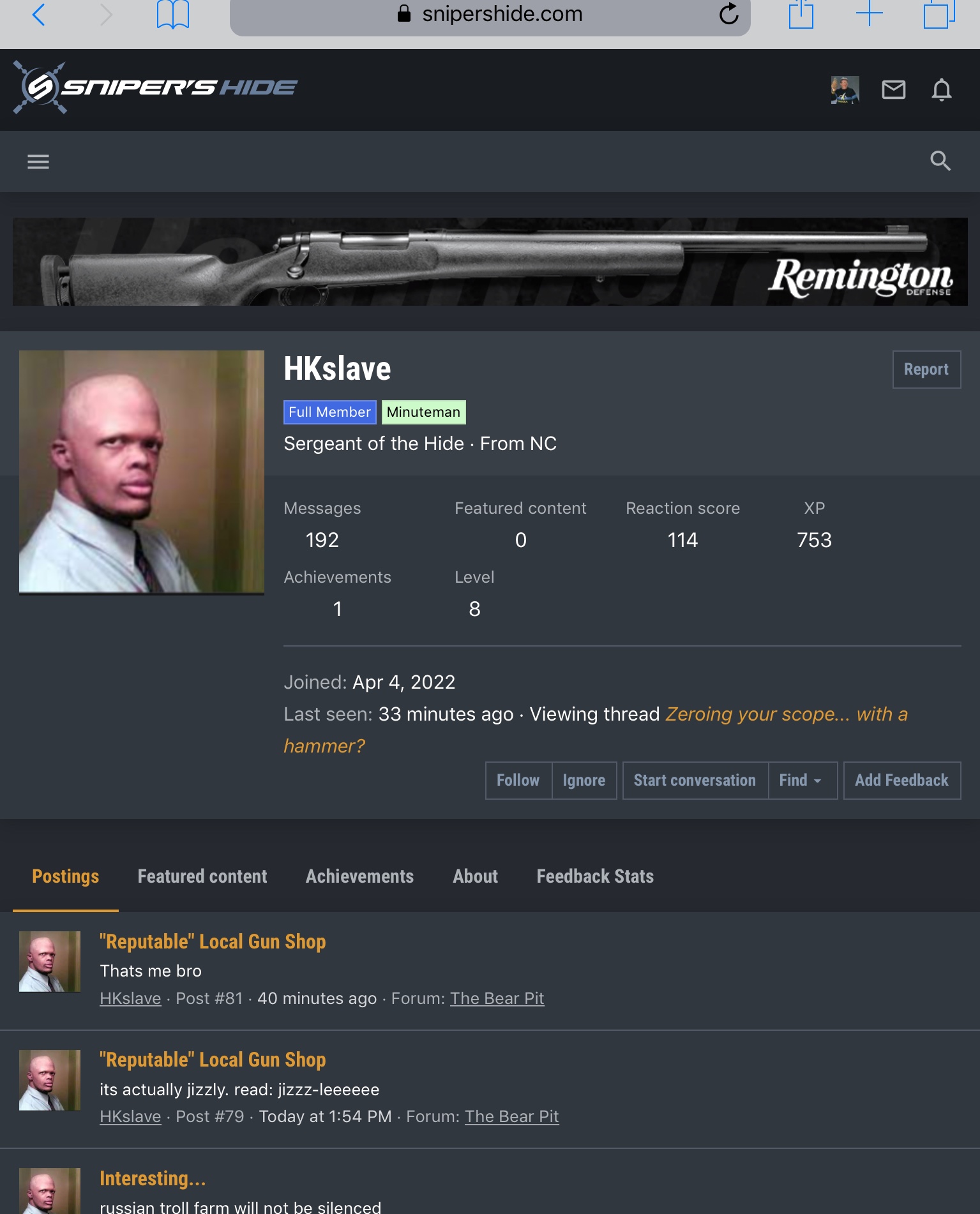Image resolution: width=980 pixels, height=1214 pixels.
Task: Switch to the Achievements tab
Action: [359, 876]
